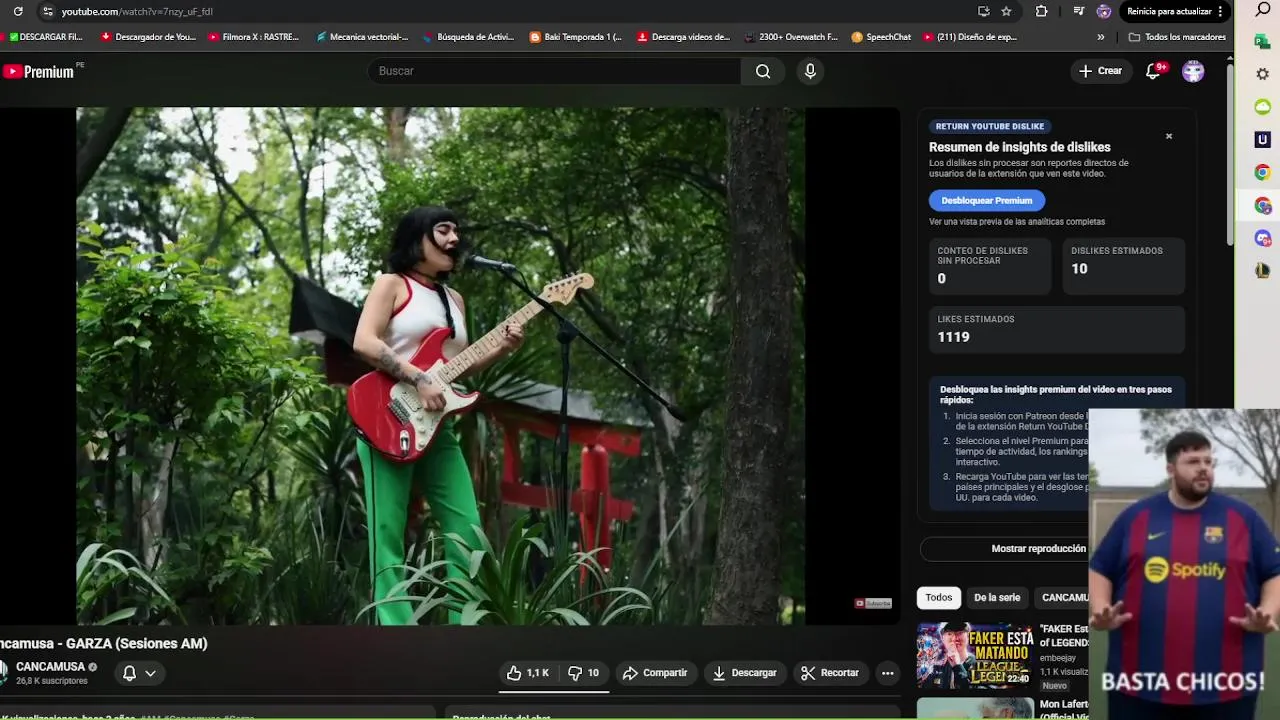Click the Buscar search field

tap(555, 71)
